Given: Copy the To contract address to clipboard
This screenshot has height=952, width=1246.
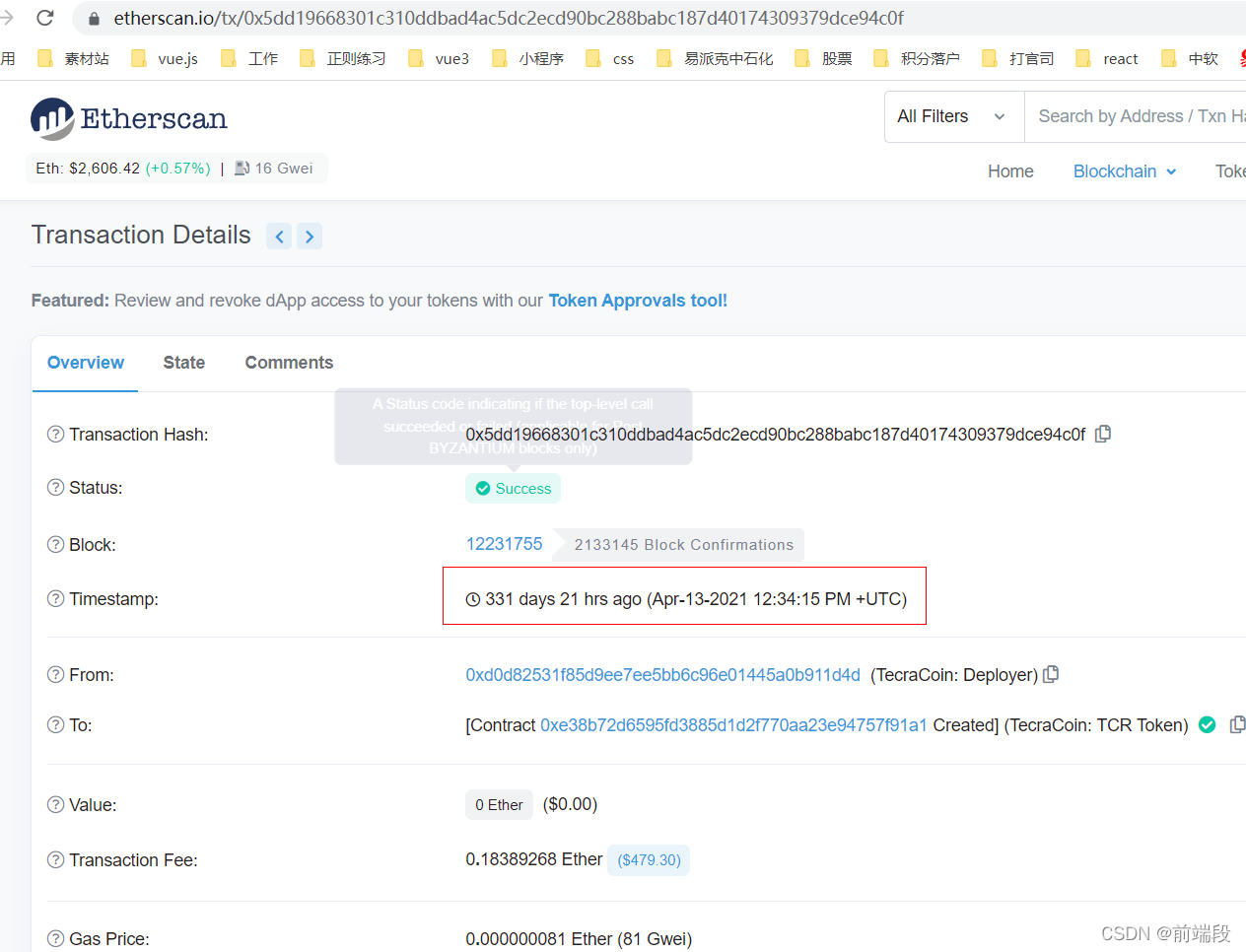Looking at the screenshot, I should click(1237, 724).
